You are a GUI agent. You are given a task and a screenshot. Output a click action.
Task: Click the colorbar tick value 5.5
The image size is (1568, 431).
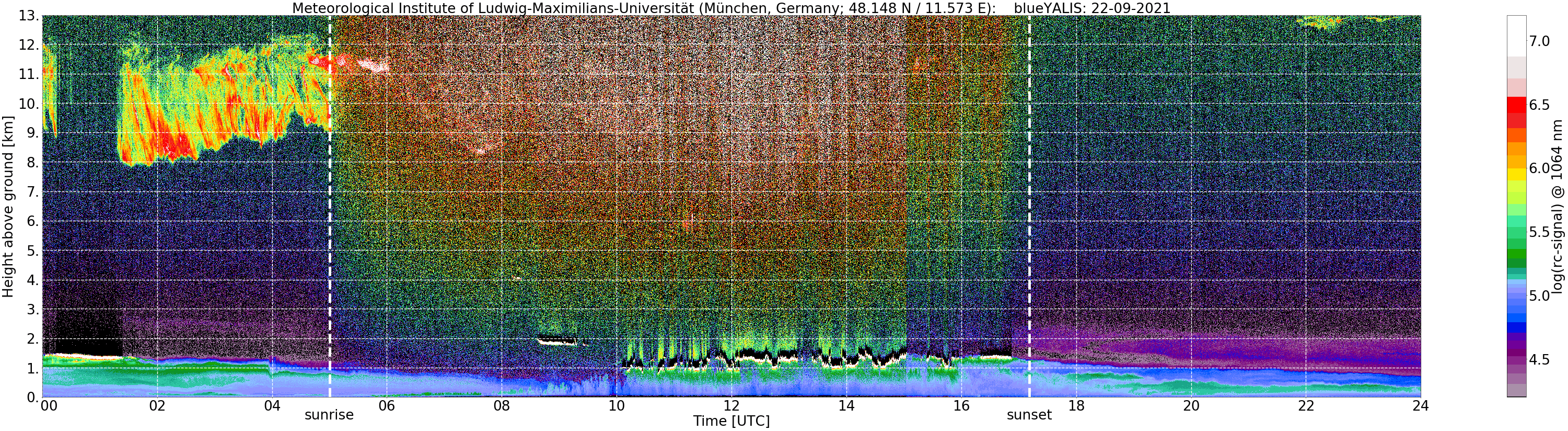pyautogui.click(x=1539, y=232)
